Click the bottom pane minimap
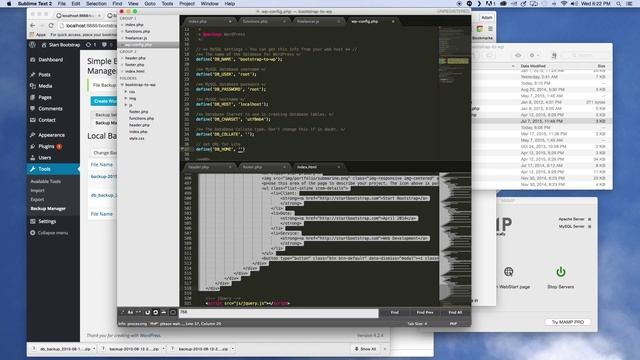 pyautogui.click(x=454, y=239)
